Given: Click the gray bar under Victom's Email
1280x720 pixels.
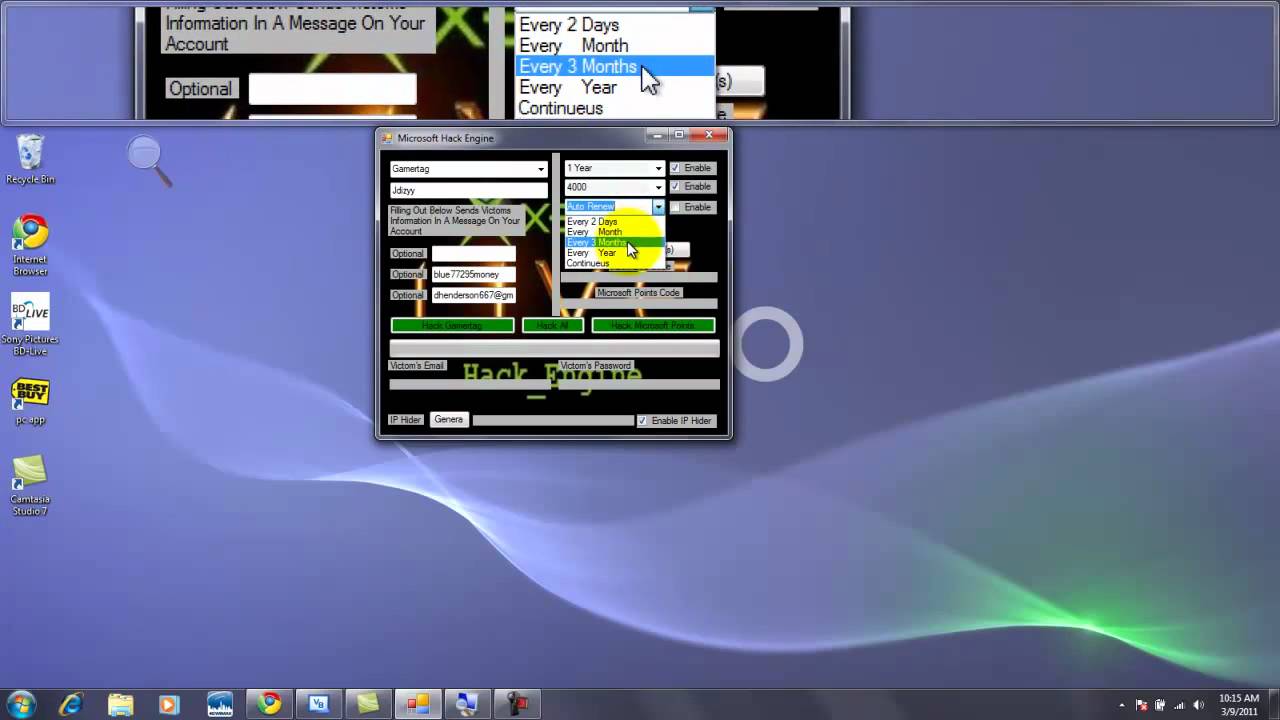Looking at the screenshot, I should coord(469,383).
